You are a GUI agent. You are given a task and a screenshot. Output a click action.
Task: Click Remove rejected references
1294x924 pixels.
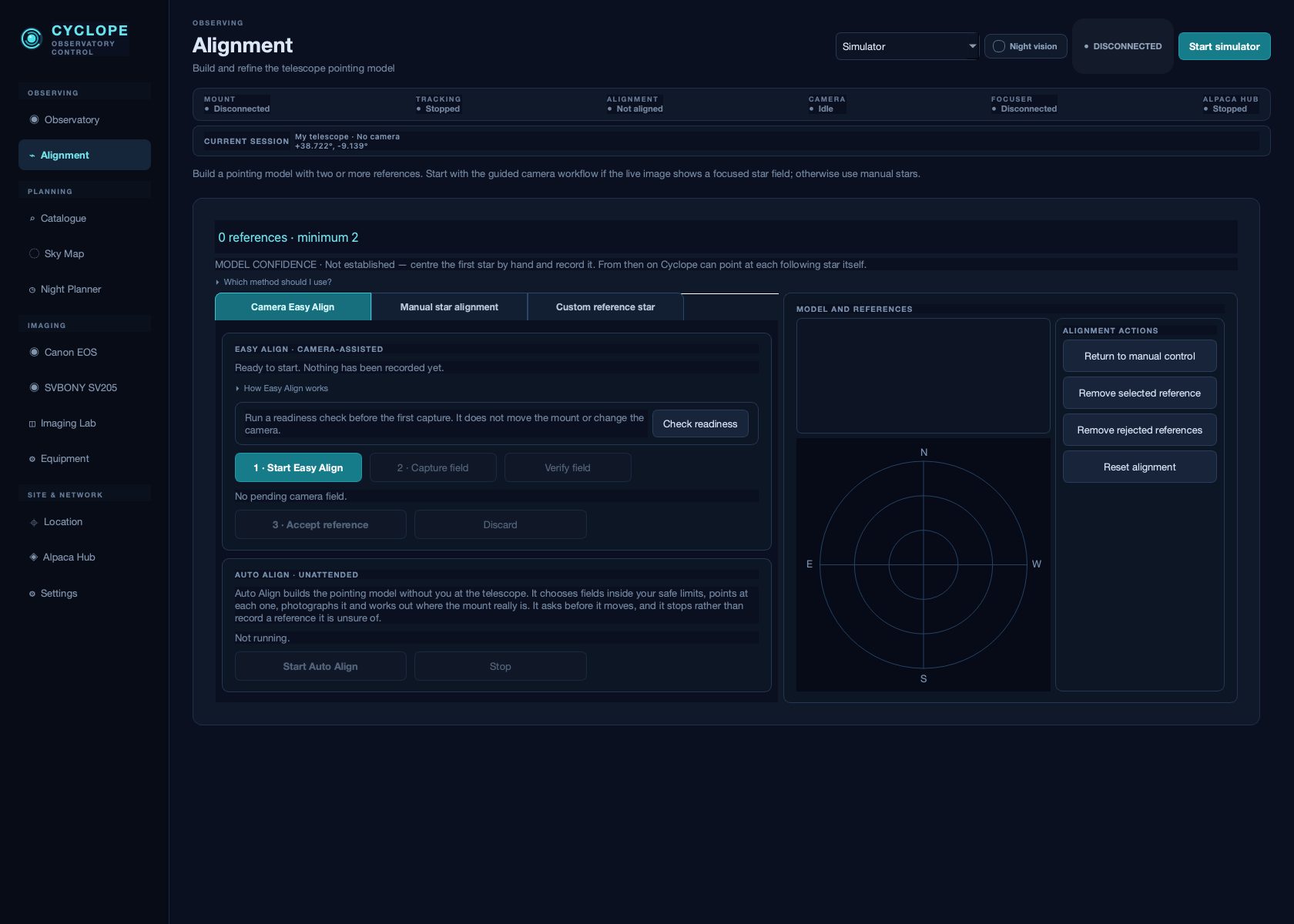tap(1140, 430)
